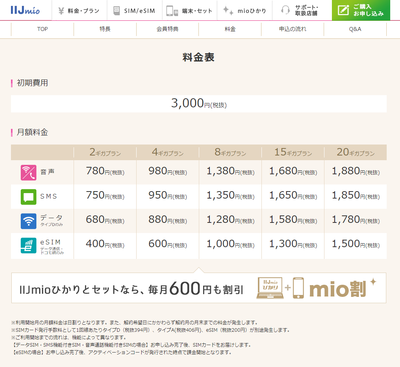Click the mio割 logo text
The width and height of the screenshot is (400, 367).
point(338,289)
